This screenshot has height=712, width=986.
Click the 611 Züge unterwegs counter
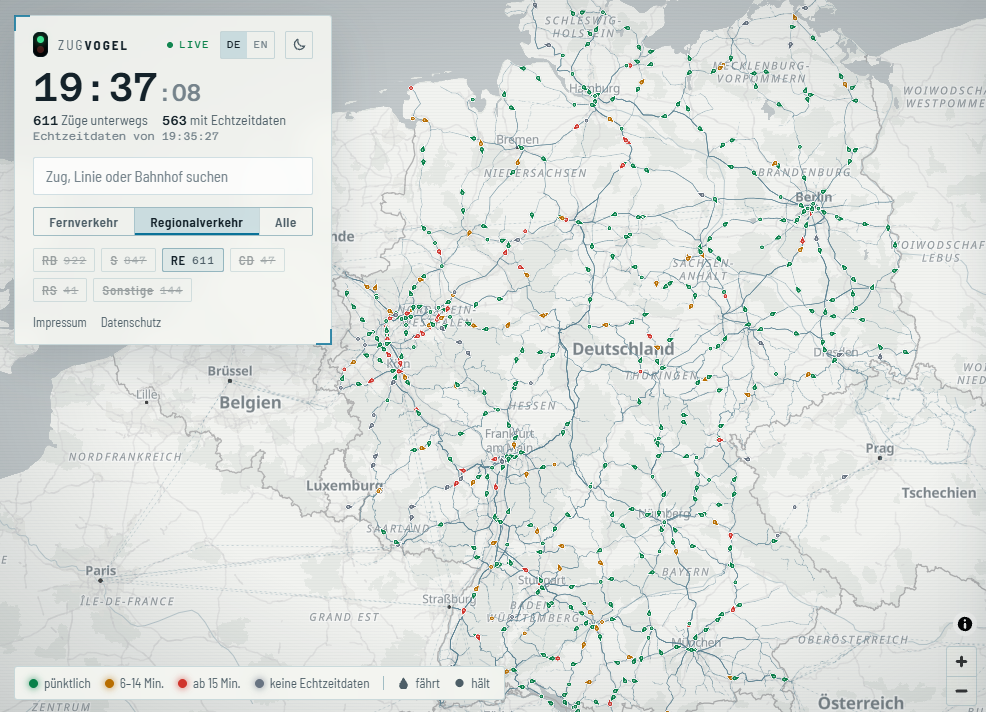pyautogui.click(x=91, y=120)
